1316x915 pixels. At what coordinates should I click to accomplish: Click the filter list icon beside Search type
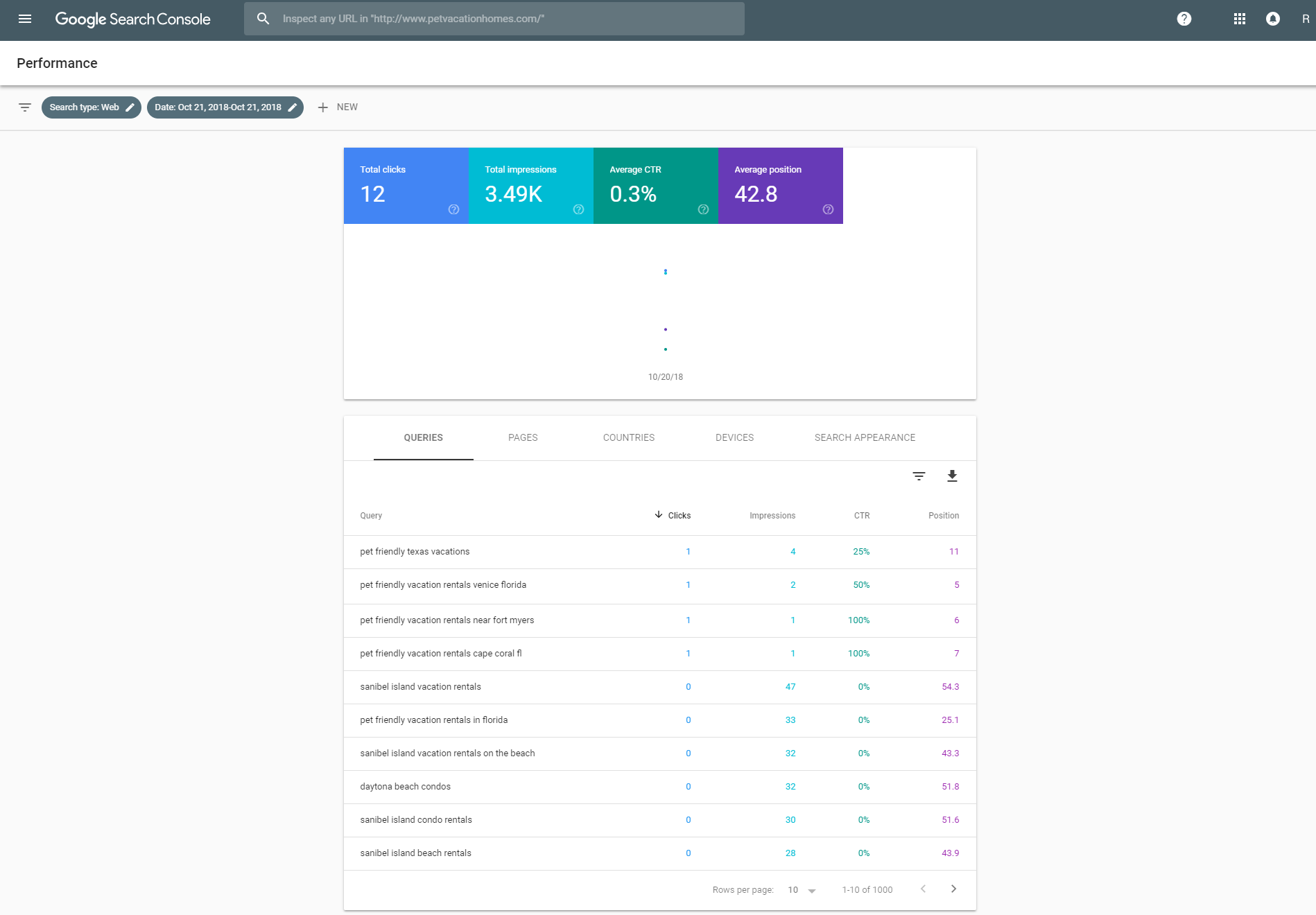pos(25,107)
